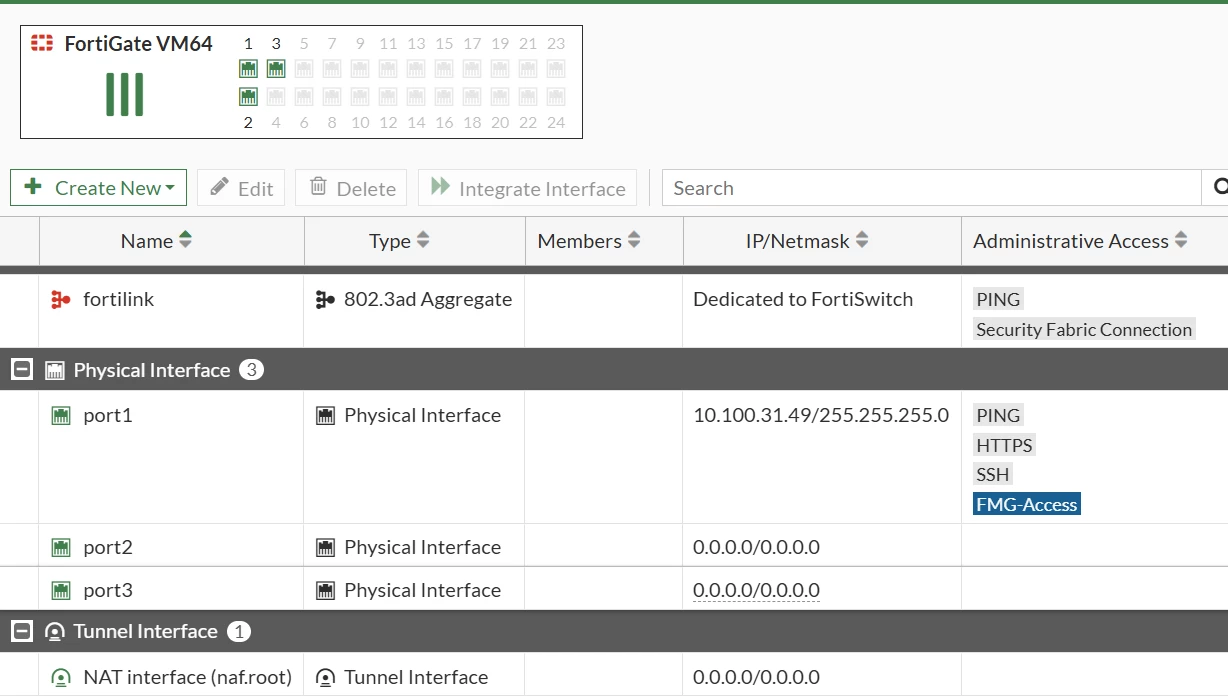Click the FortiGate VM64 device title
Viewport: 1228px width, 699px height.
pyautogui.click(x=139, y=43)
